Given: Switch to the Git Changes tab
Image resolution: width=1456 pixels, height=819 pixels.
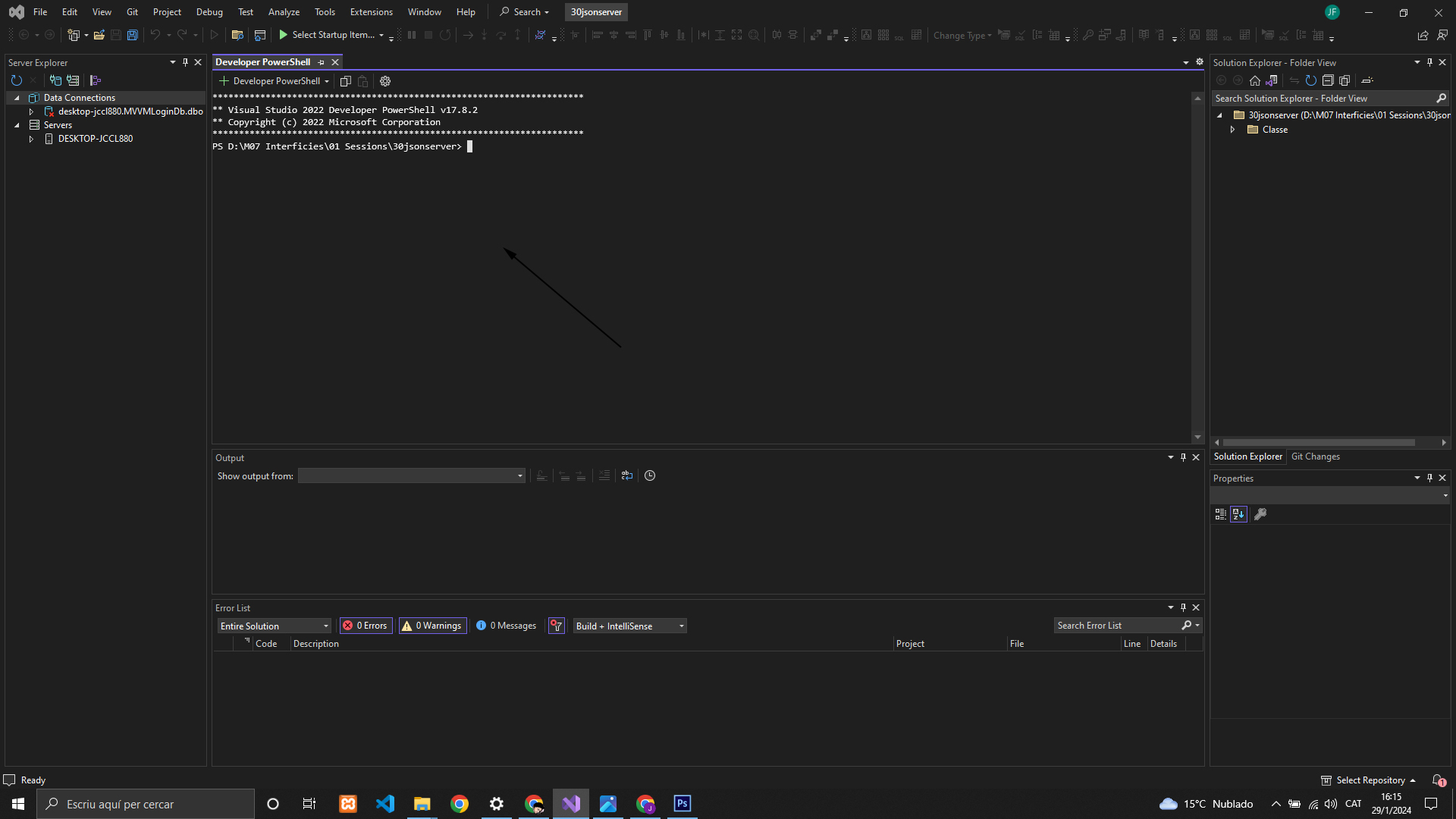Looking at the screenshot, I should point(1315,457).
